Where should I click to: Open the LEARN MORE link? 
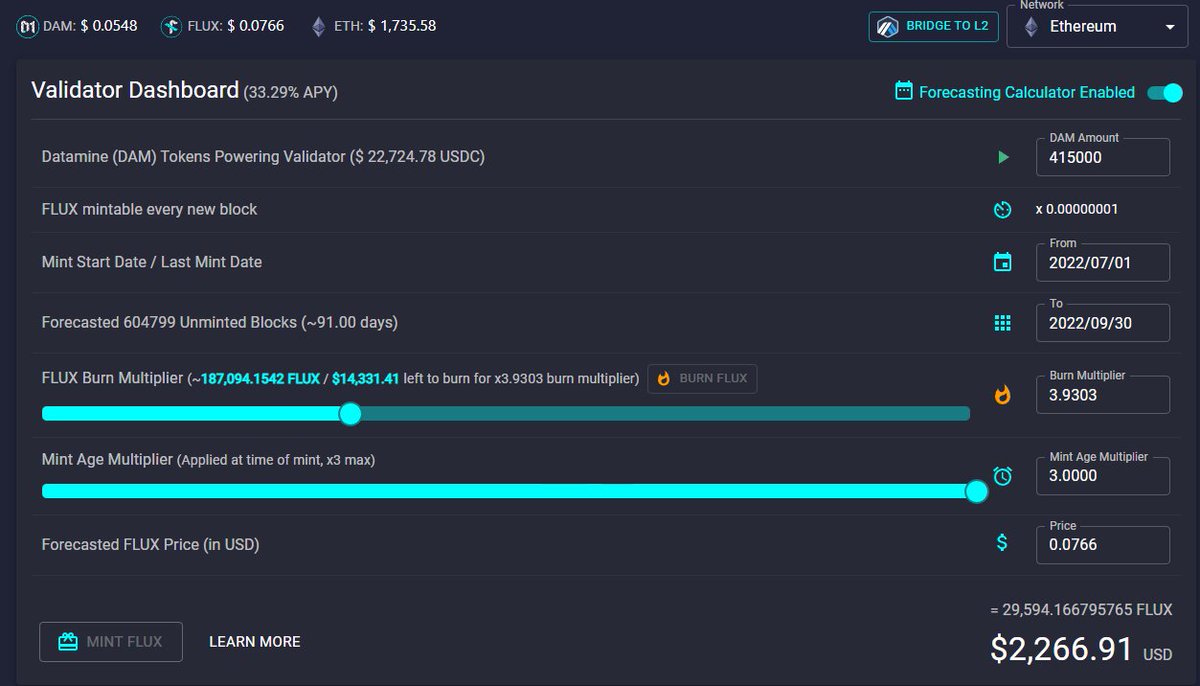pos(255,642)
